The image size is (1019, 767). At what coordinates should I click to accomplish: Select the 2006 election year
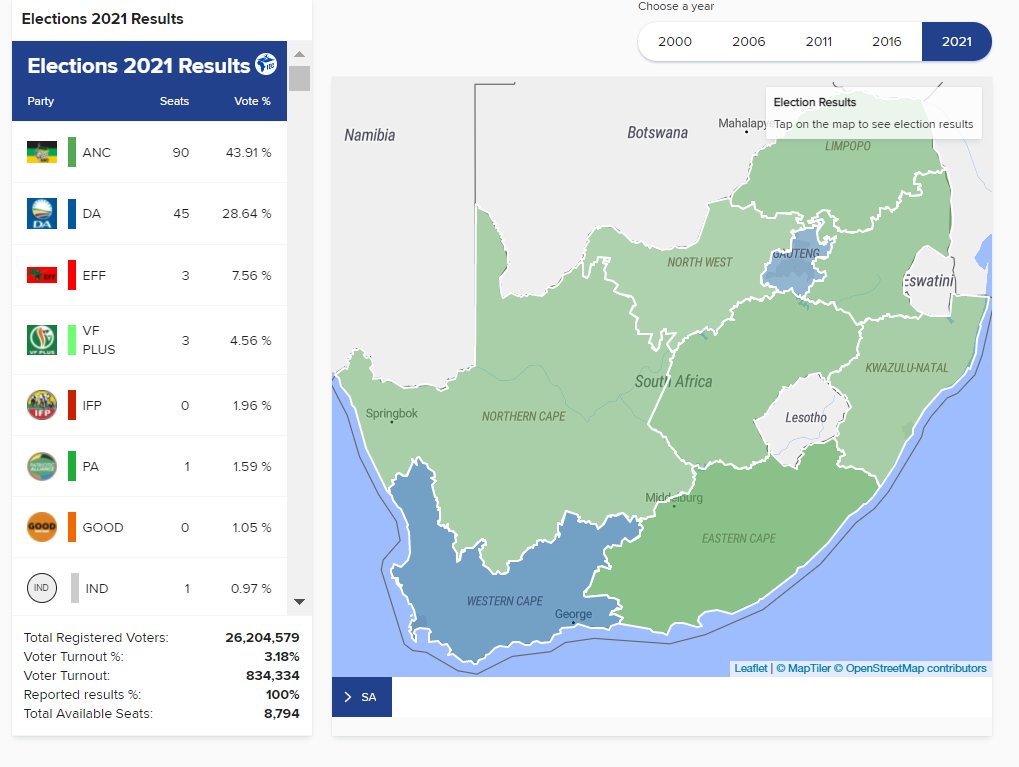pos(749,42)
